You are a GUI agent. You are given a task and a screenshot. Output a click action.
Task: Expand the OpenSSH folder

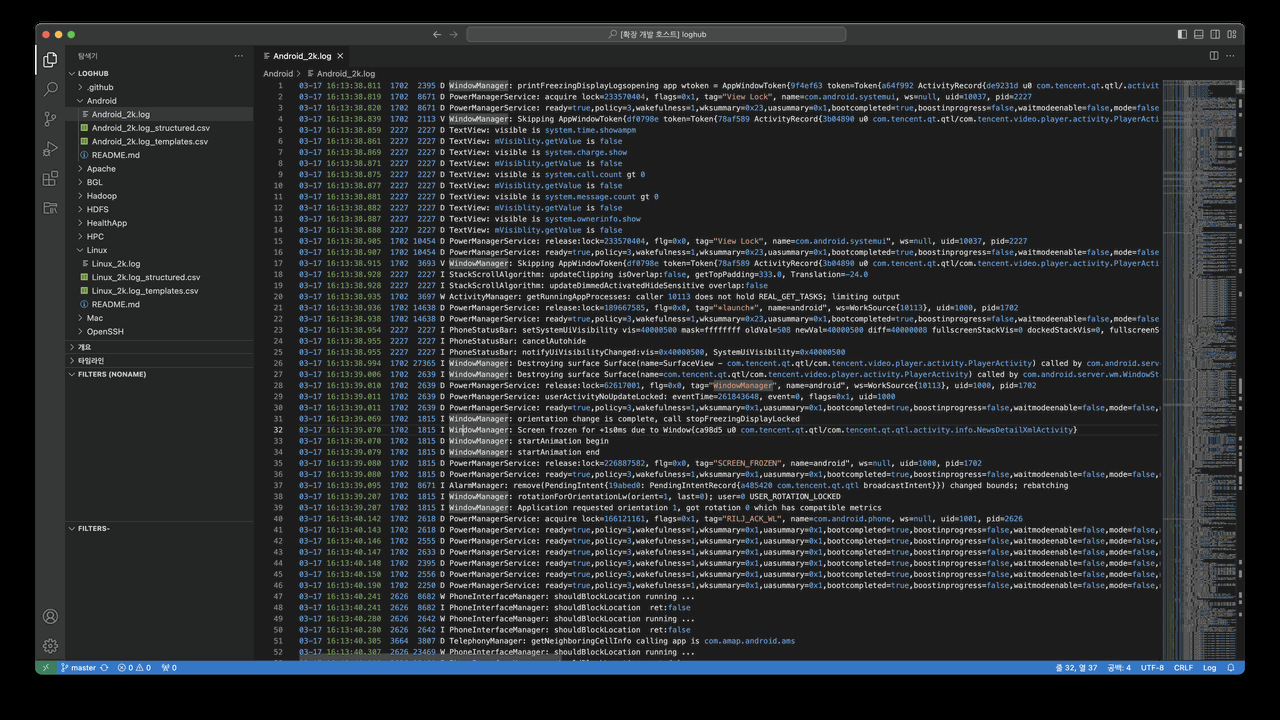click(x=159, y=332)
